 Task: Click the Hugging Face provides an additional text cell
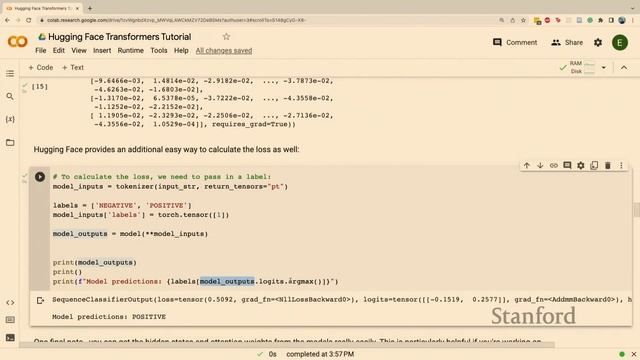point(167,149)
